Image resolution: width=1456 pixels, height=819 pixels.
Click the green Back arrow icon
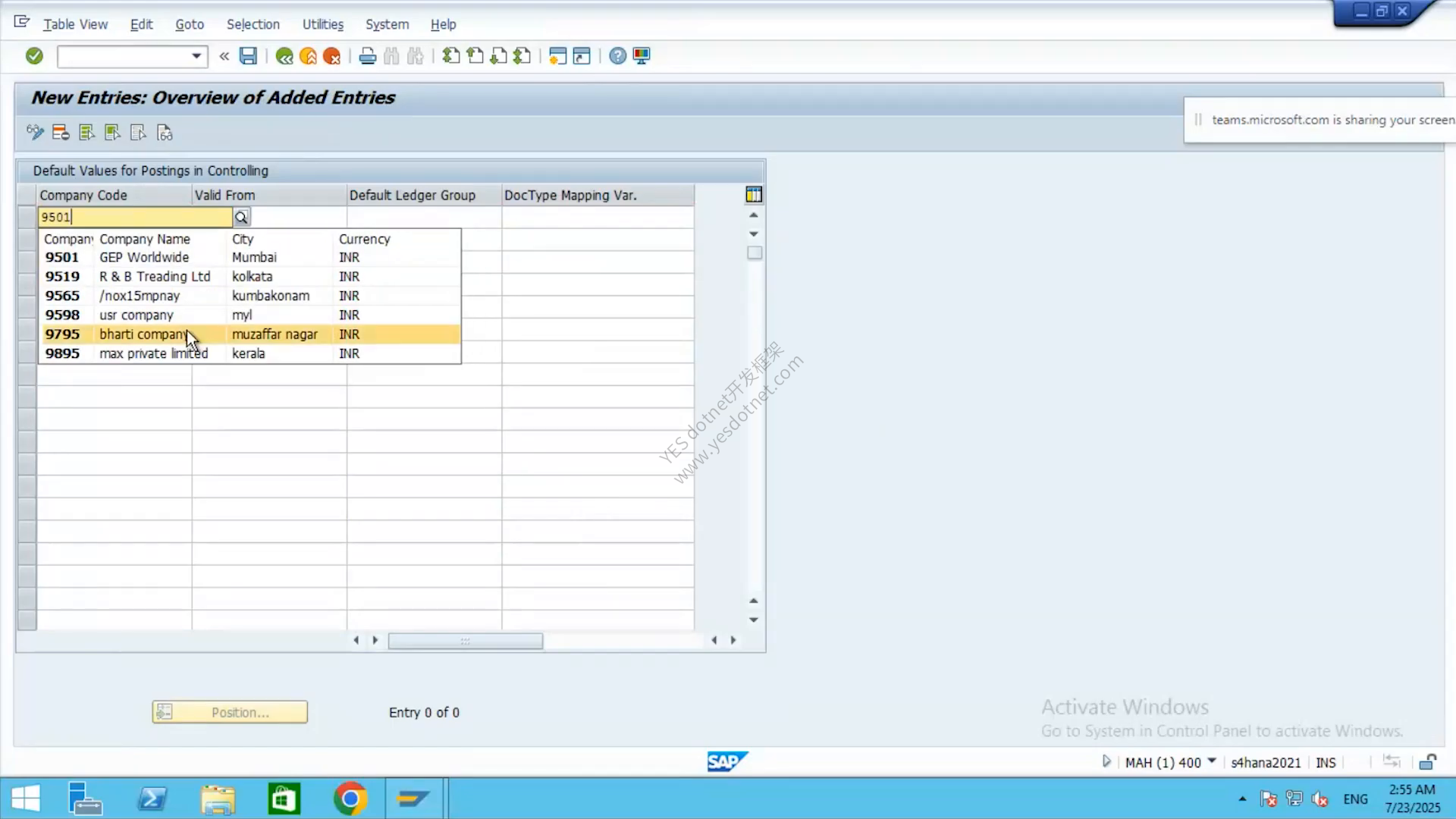click(284, 56)
